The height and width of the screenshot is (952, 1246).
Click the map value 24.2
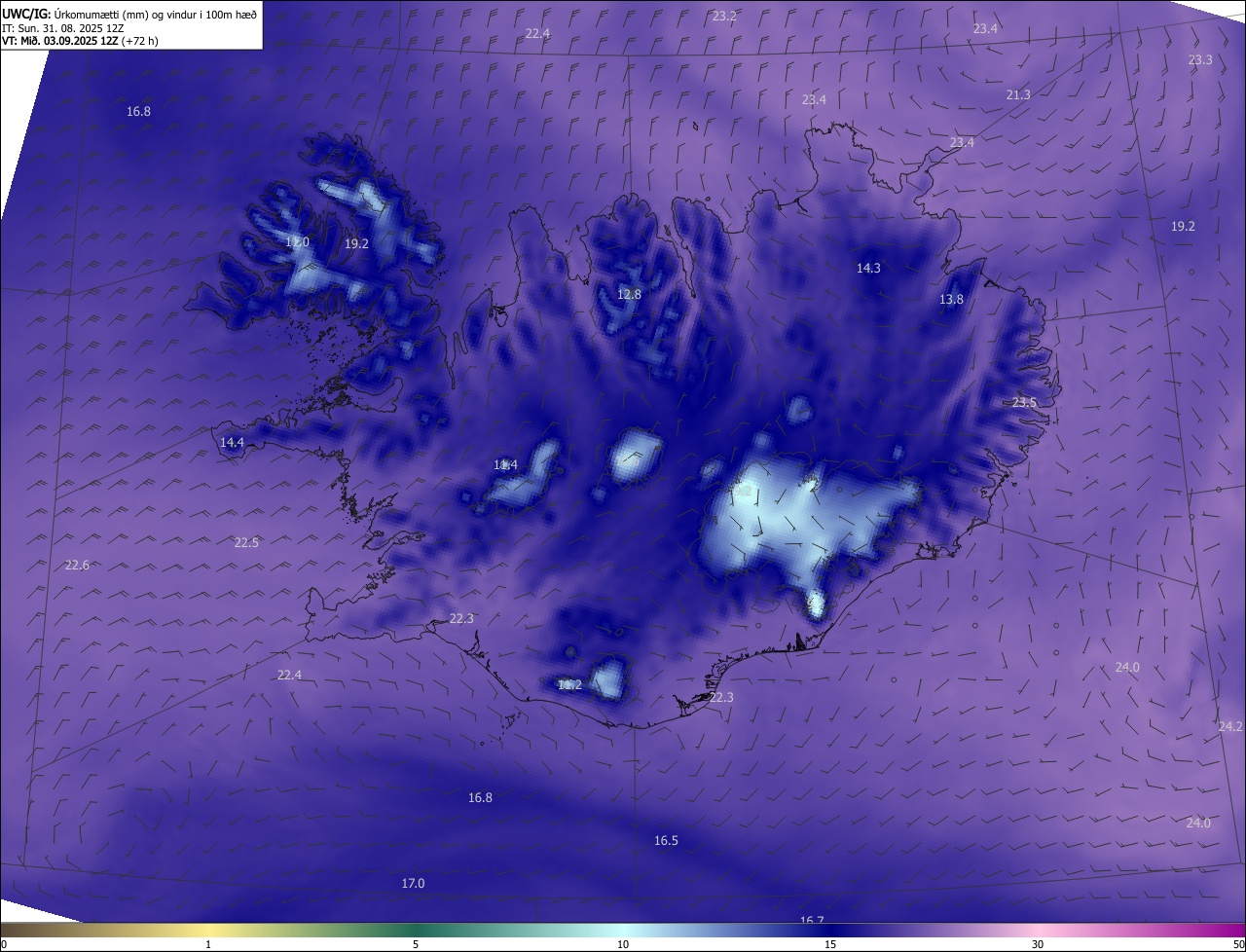point(1230,727)
